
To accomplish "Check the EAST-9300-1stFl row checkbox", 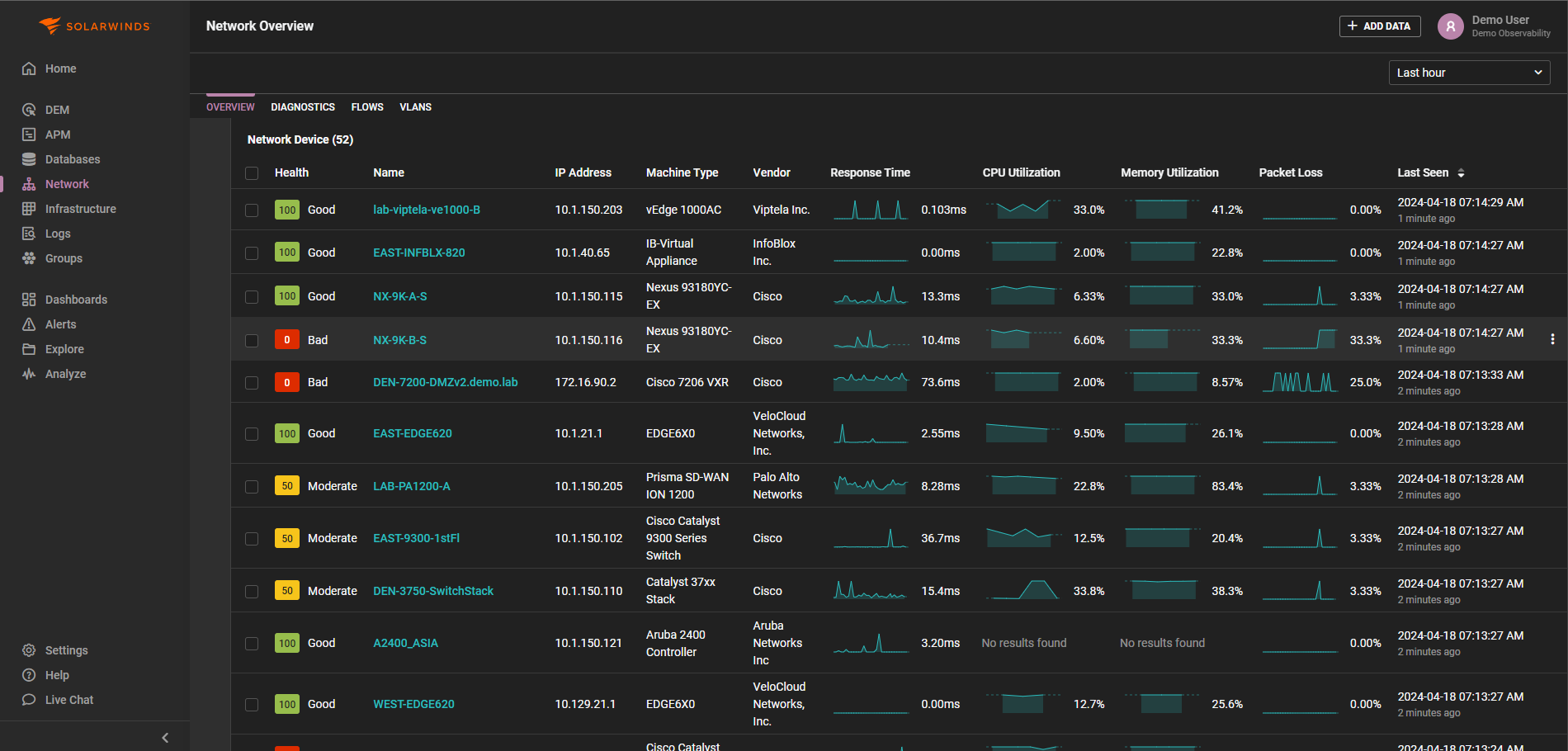I will pos(252,539).
